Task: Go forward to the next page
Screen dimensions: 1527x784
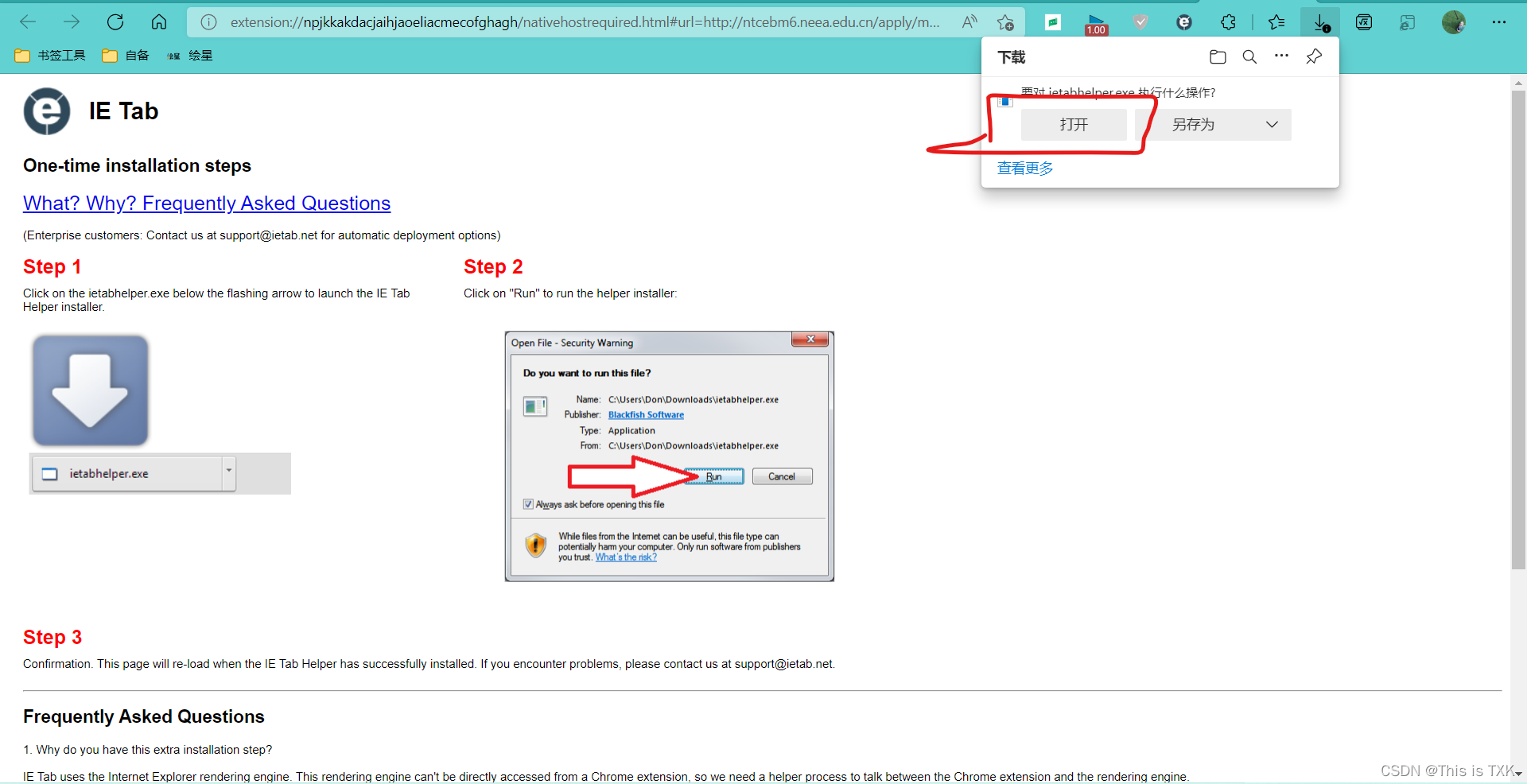Action: [x=72, y=22]
